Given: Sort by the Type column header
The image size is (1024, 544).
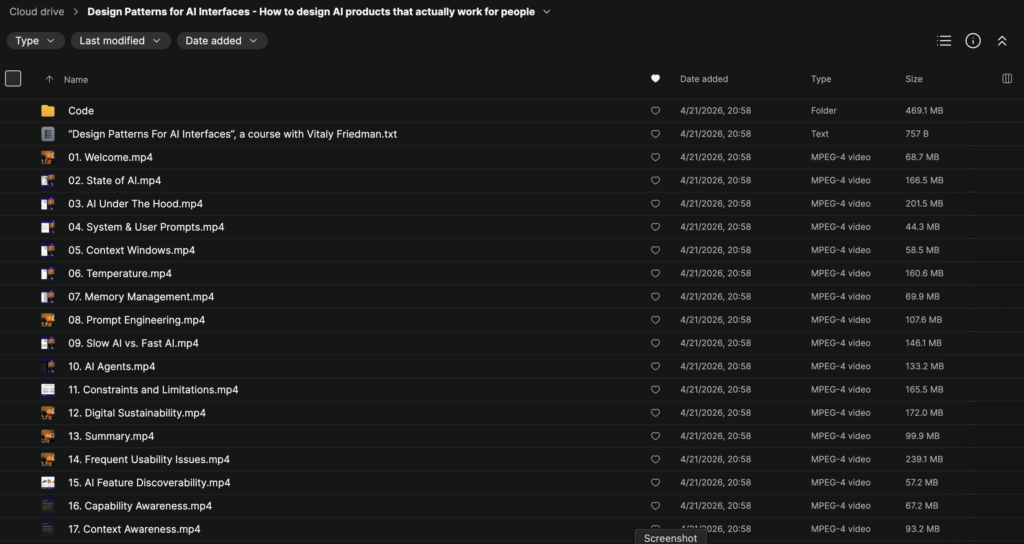Looking at the screenshot, I should click(x=821, y=79).
